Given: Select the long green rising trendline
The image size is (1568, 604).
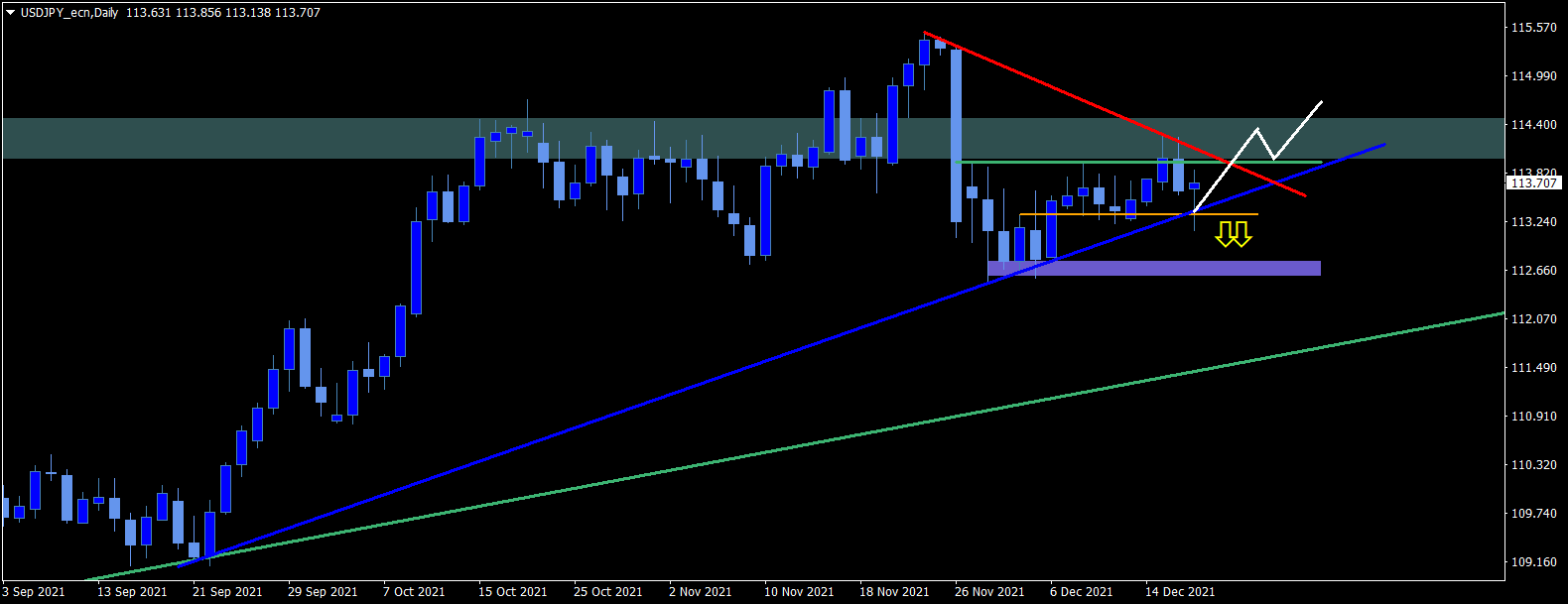Looking at the screenshot, I should (x=794, y=446).
